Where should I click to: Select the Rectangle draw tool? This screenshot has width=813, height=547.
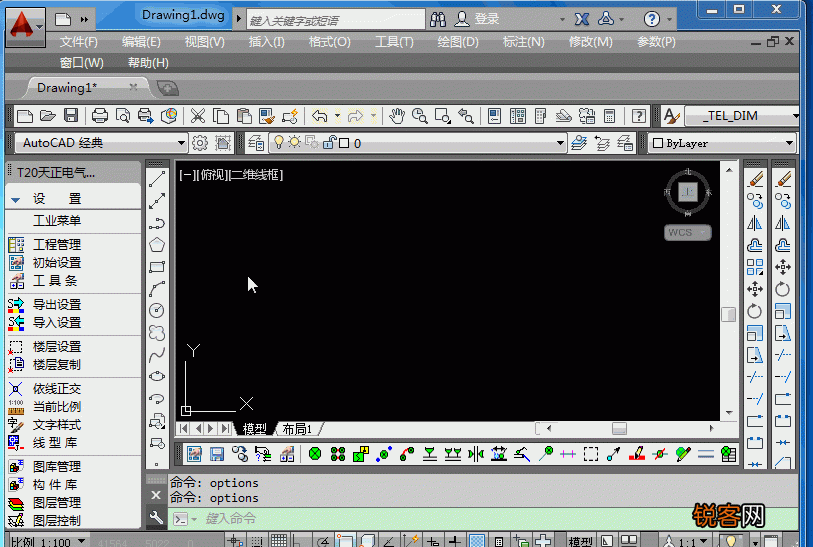(157, 267)
